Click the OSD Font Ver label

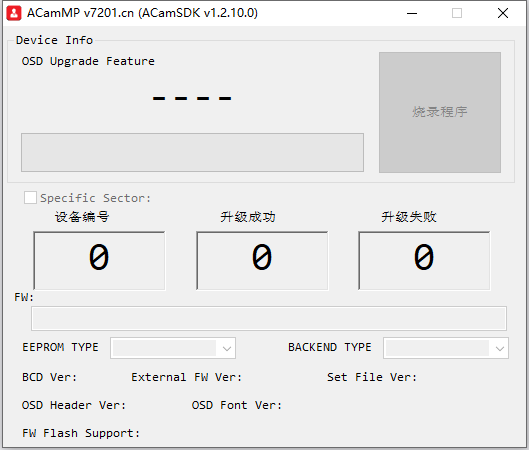(x=236, y=405)
